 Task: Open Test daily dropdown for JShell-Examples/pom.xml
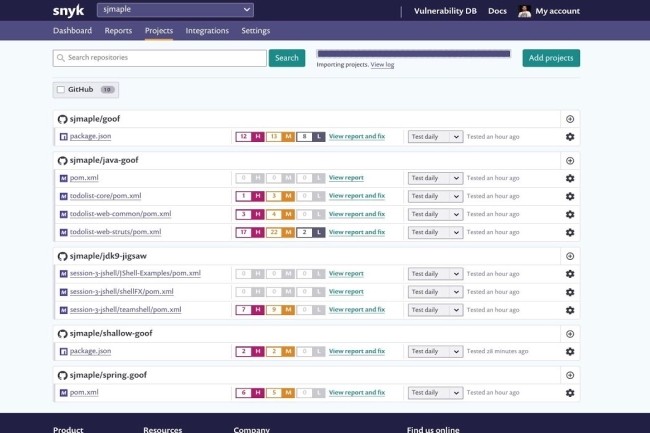pos(435,274)
